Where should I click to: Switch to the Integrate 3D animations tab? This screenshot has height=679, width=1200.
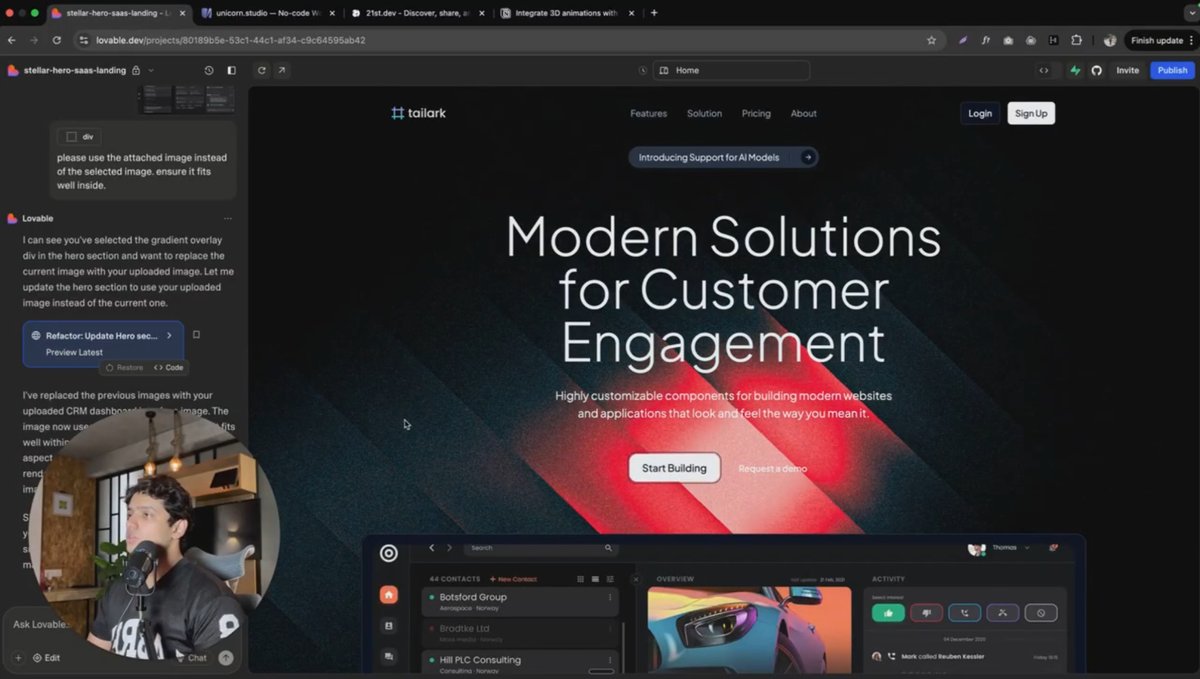(x=567, y=13)
